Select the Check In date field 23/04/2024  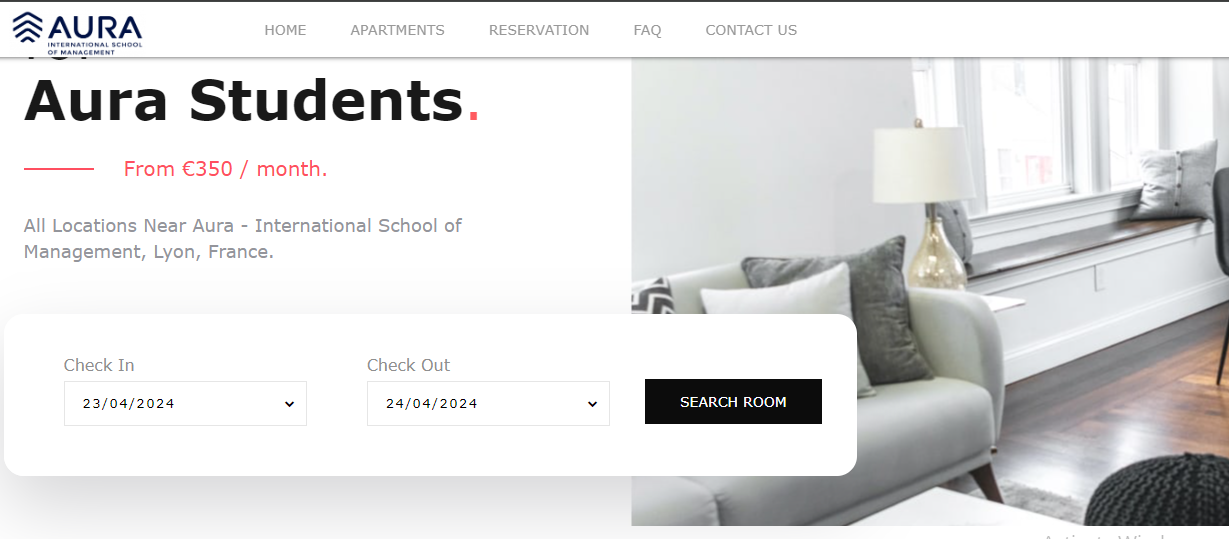[x=185, y=403]
